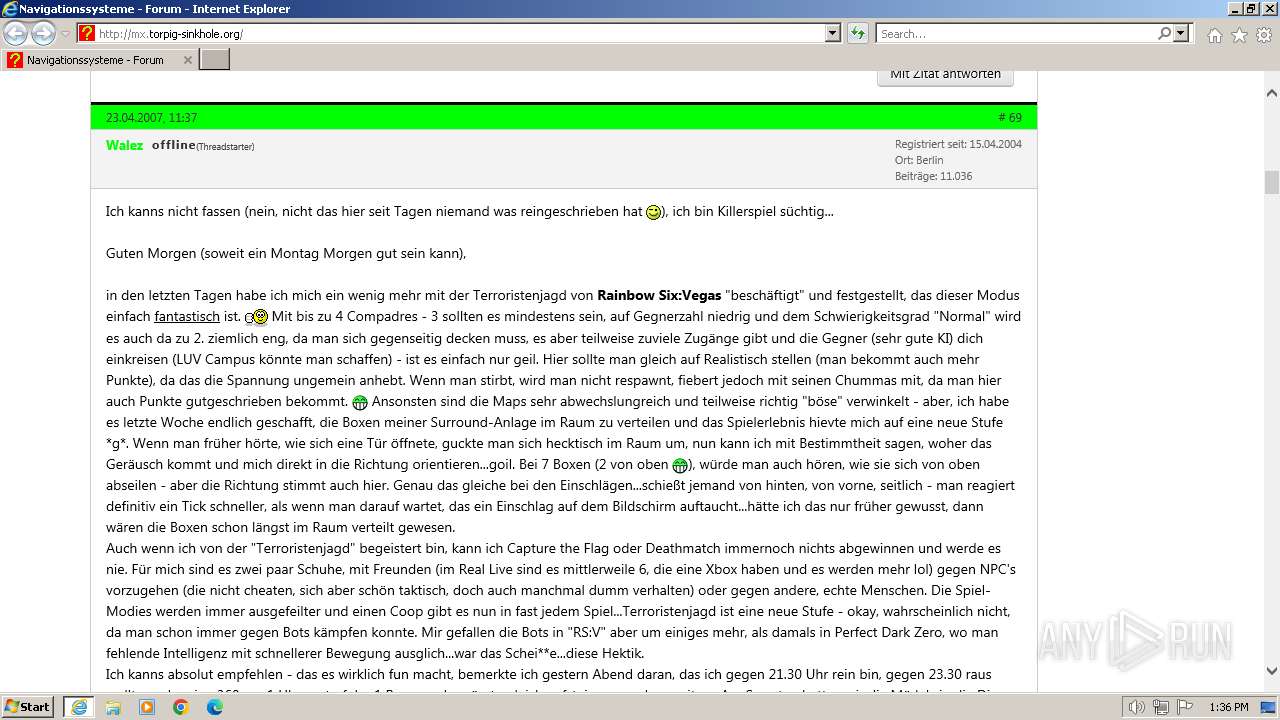Click the magnifier search icon
The image size is (1280, 720).
click(x=1165, y=34)
